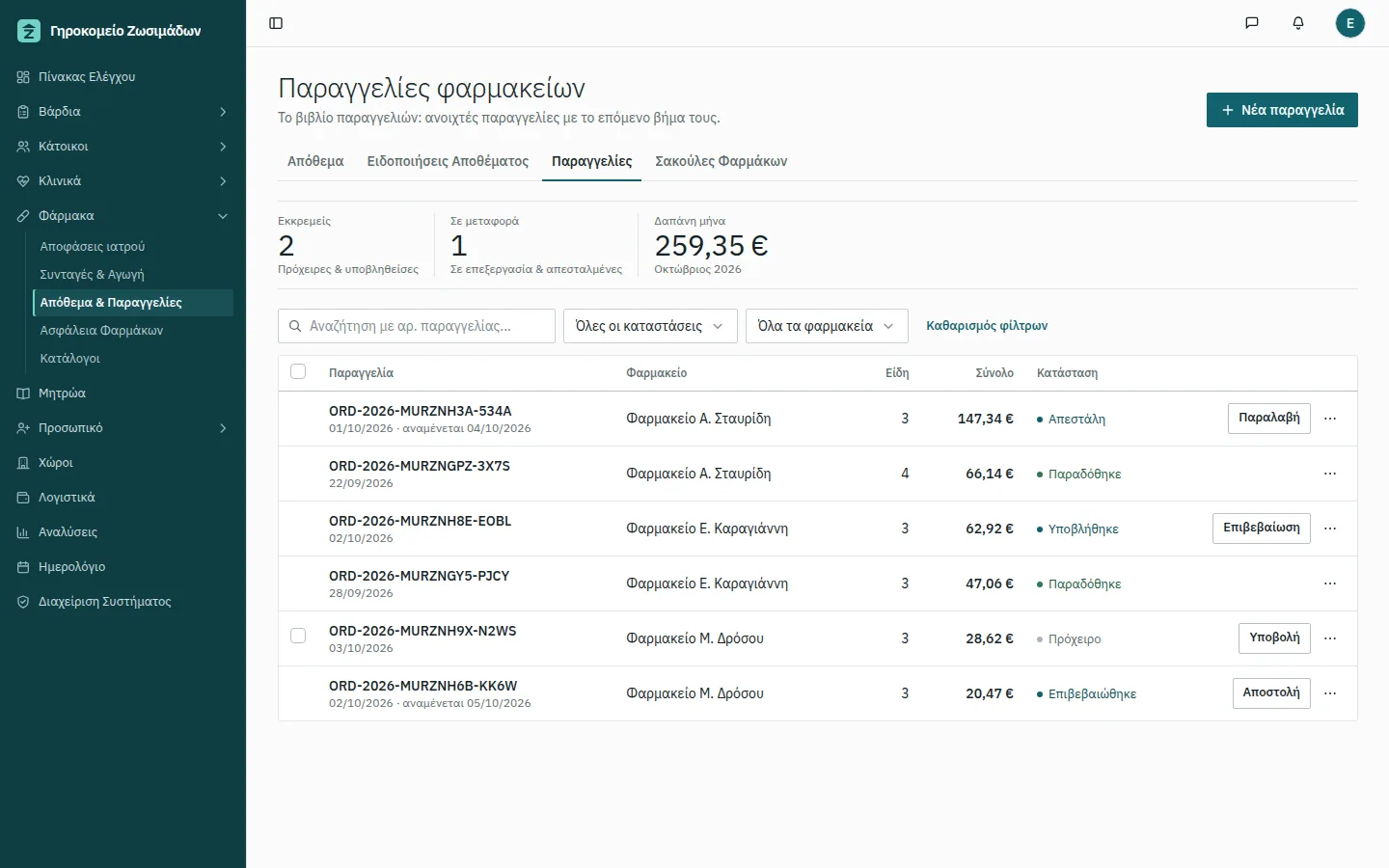The width and height of the screenshot is (1389, 868).
Task: Open the Όλες οι καταστάσεις status dropdown
Action: pos(650,326)
